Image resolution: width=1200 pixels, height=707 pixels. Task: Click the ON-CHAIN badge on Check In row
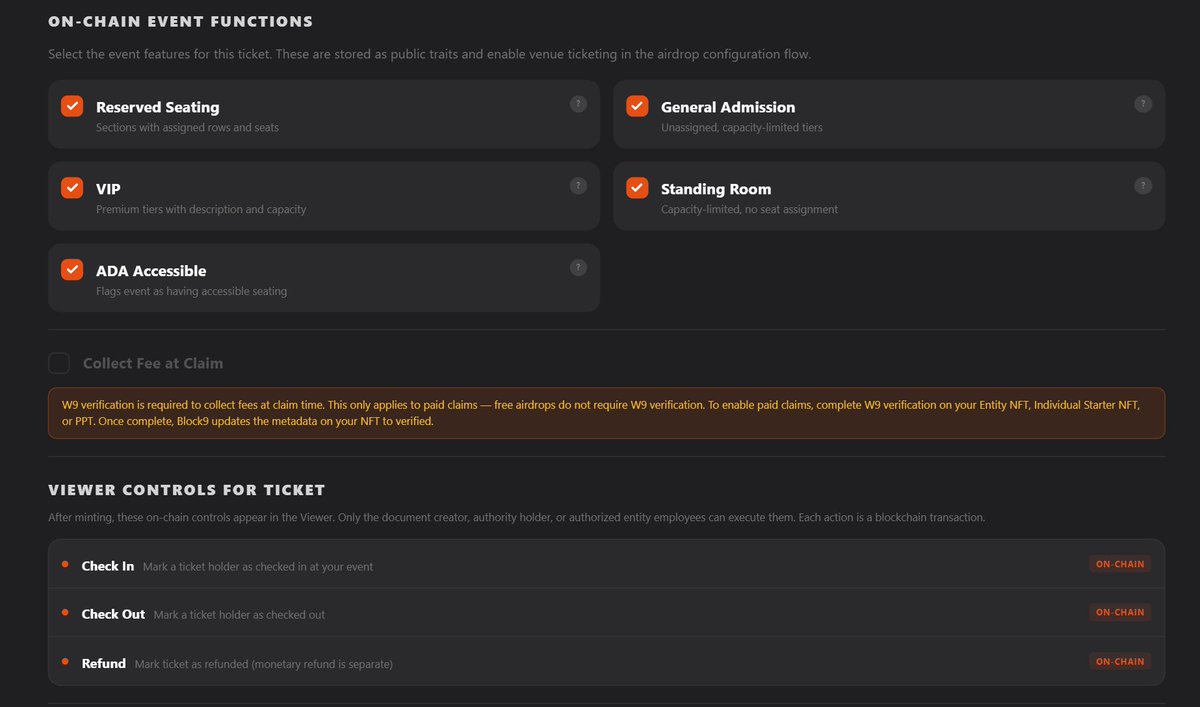(x=1119, y=564)
